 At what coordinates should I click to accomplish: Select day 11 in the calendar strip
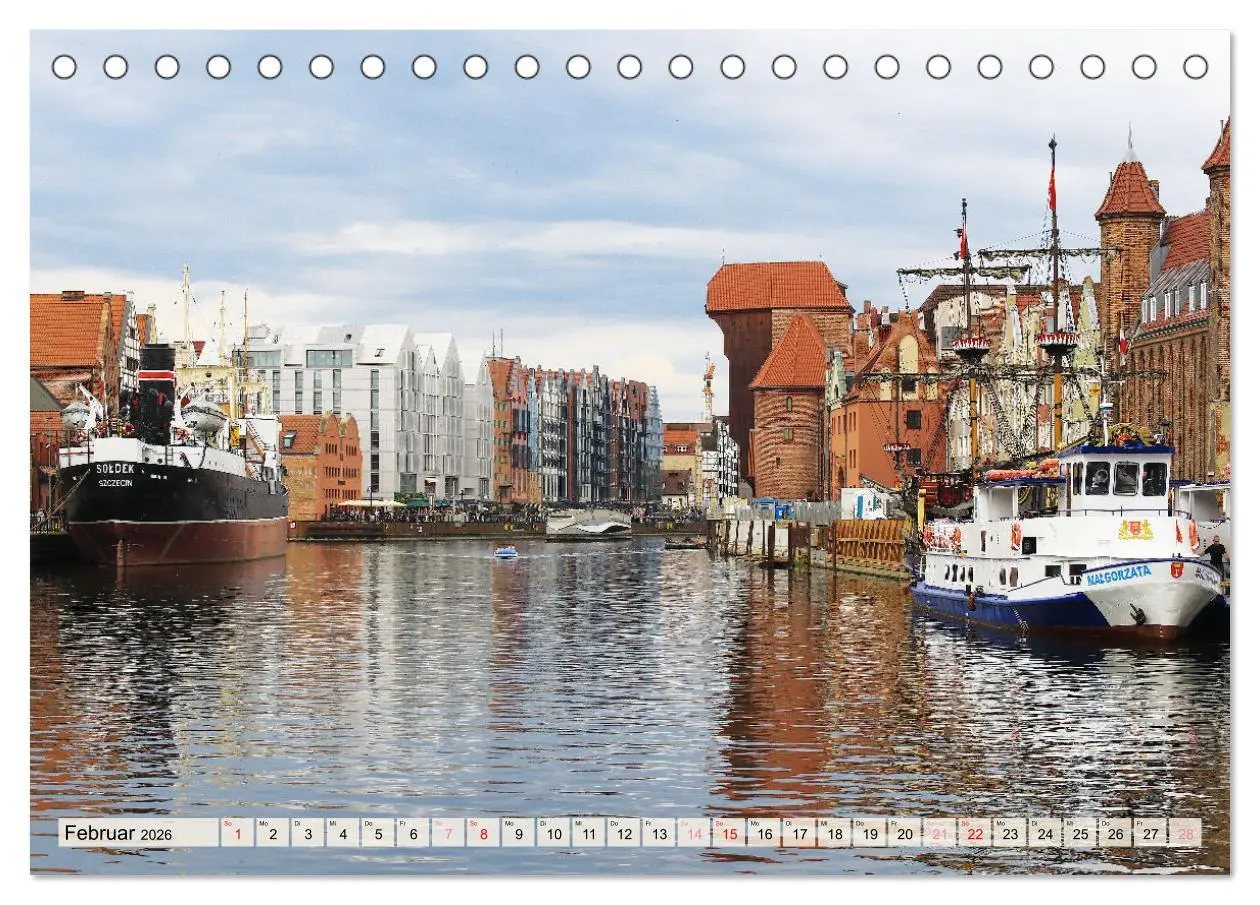pyautogui.click(x=588, y=833)
